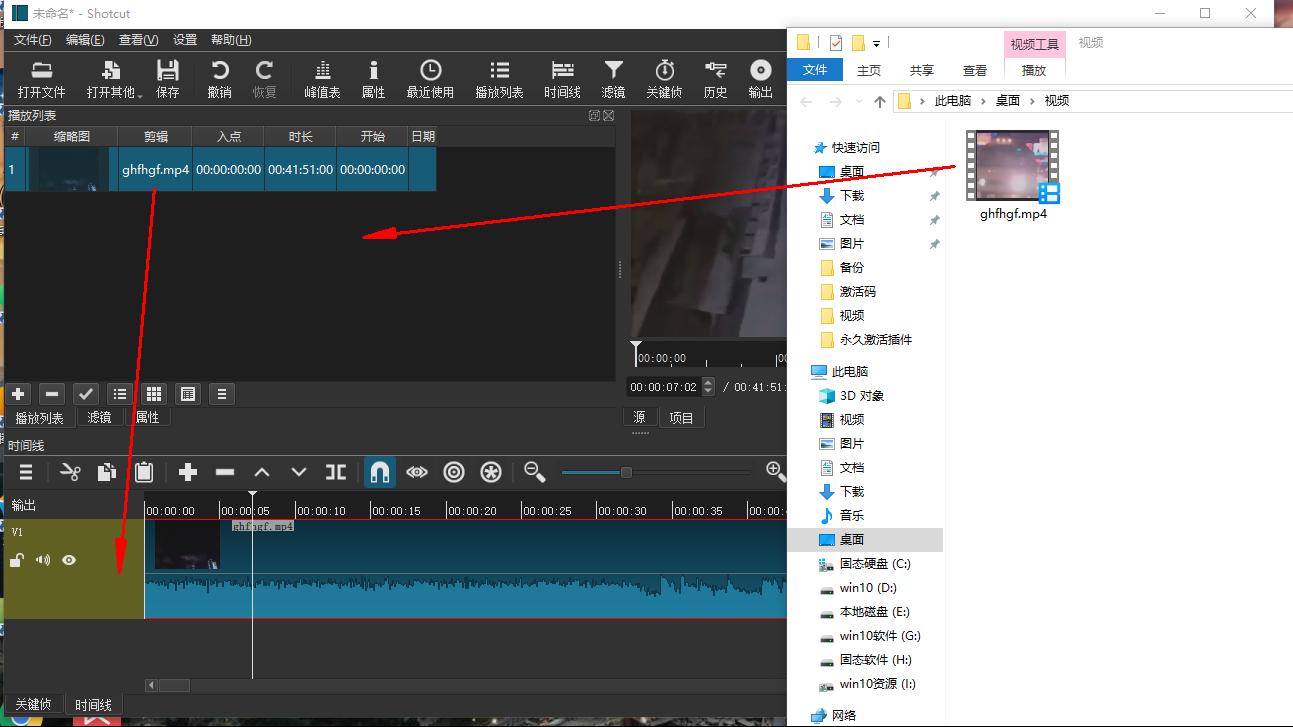The height and width of the screenshot is (727, 1293).
Task: Open the 滤镜 (Filters) panel from the toolbar
Action: coord(612,78)
